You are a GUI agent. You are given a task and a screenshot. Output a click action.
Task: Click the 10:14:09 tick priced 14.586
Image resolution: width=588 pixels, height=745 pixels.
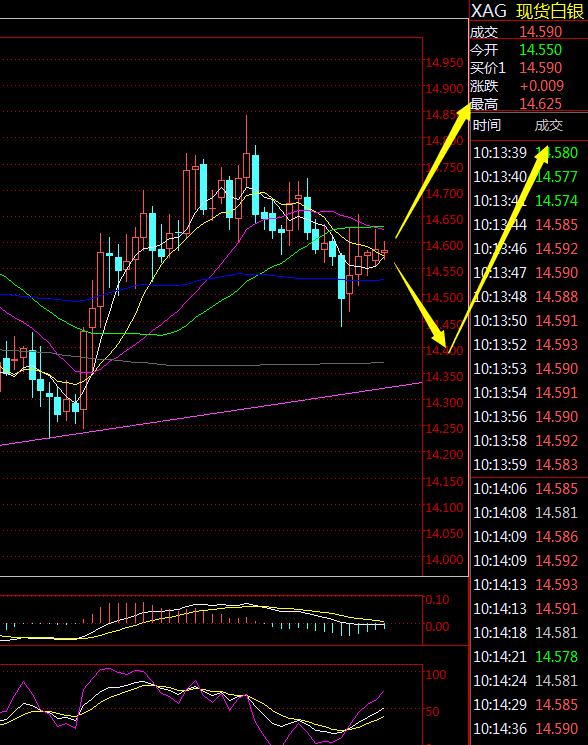(525, 536)
